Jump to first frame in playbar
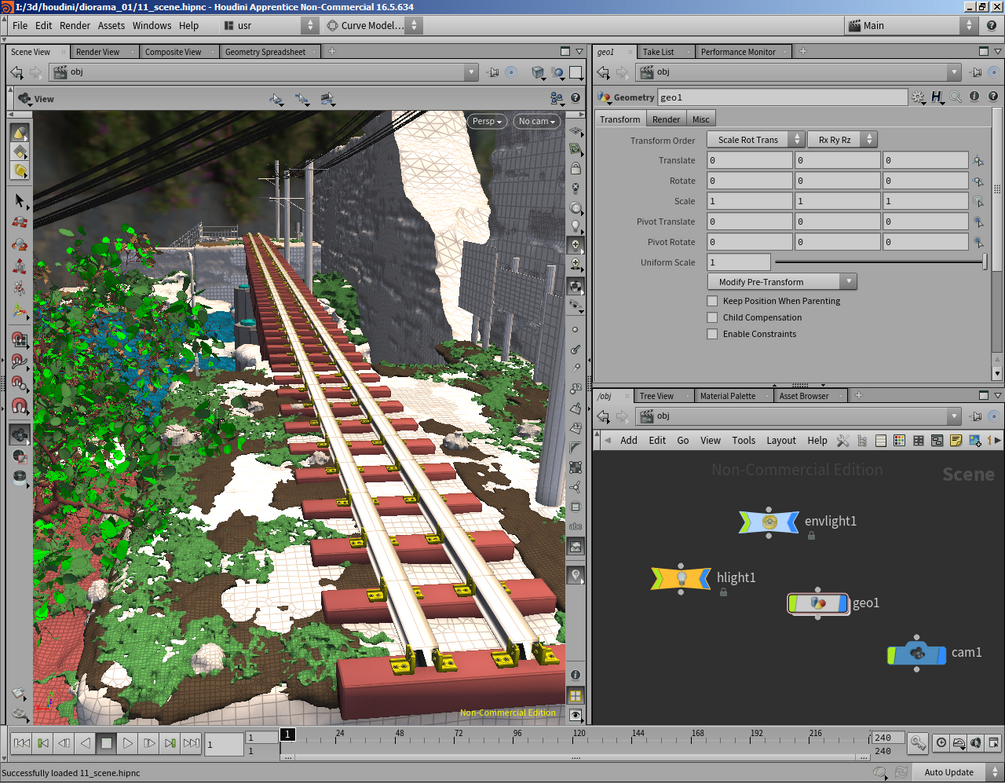This screenshot has width=1005, height=784. [21, 744]
